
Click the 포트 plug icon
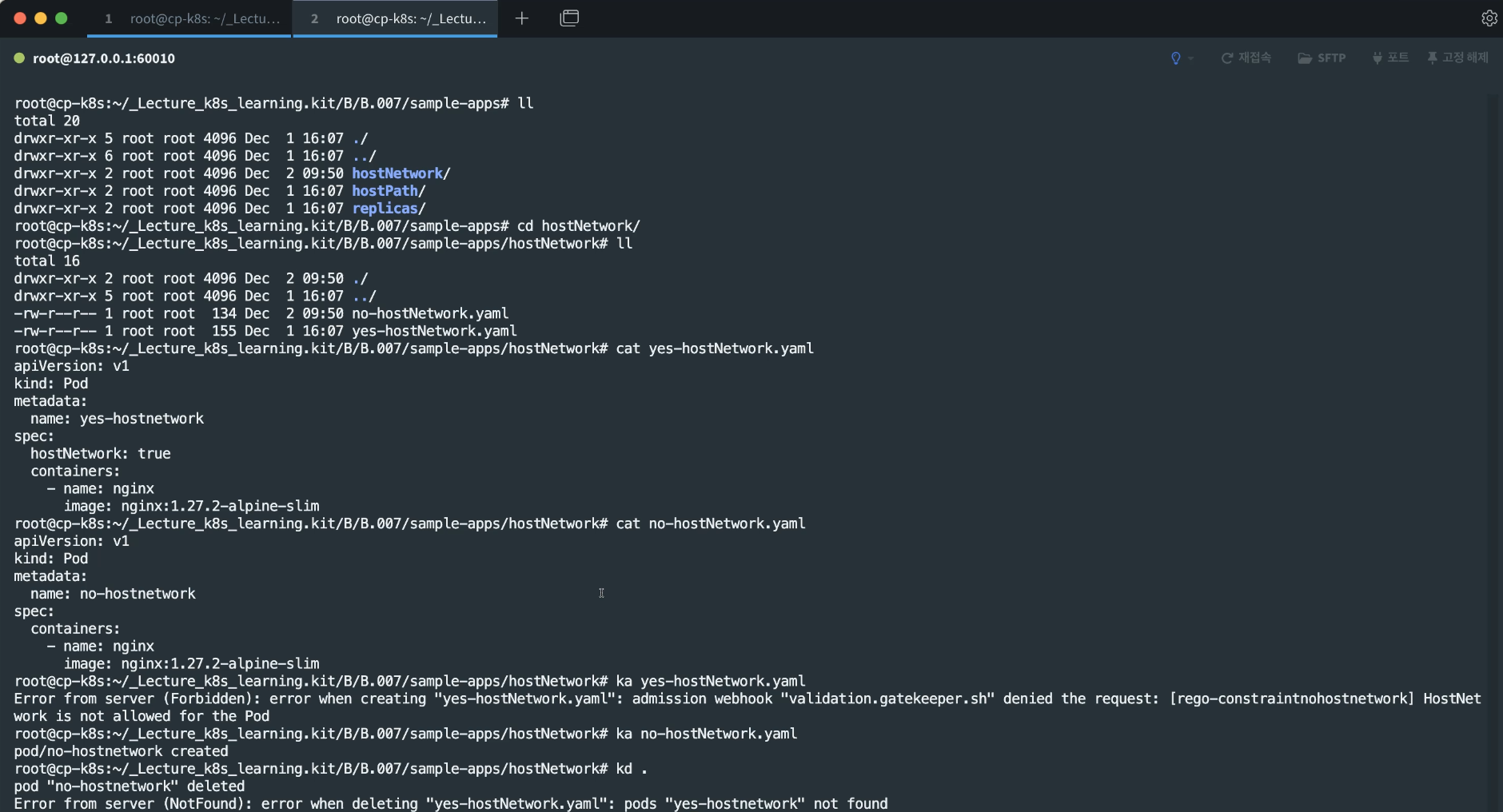[x=1377, y=58]
